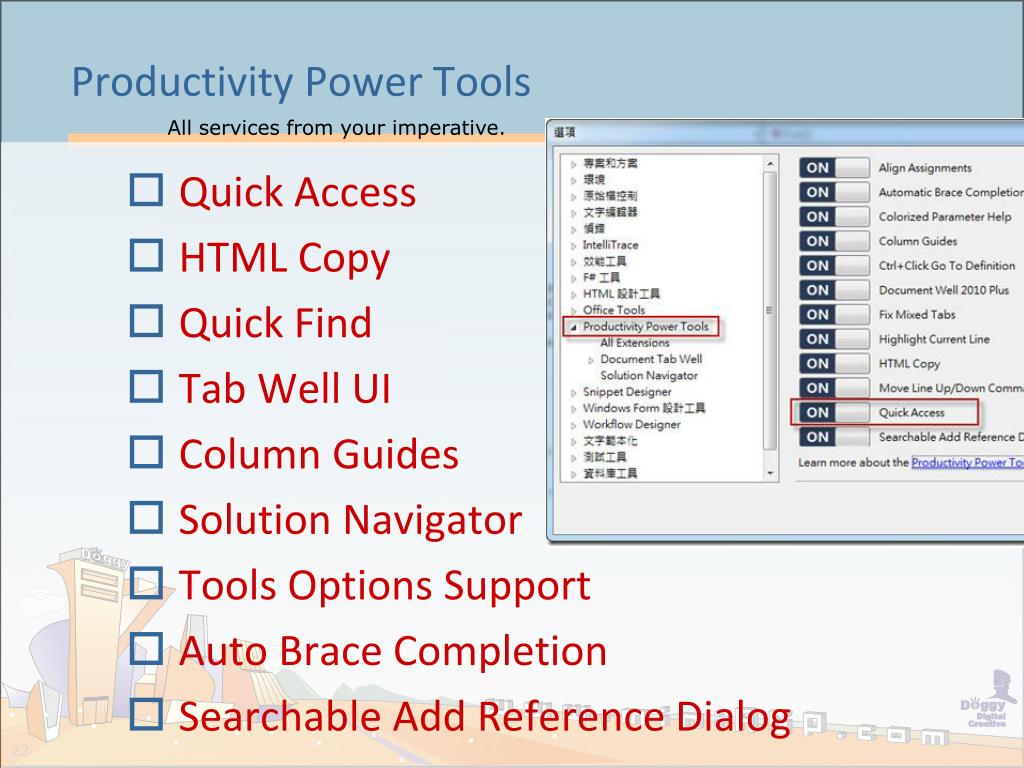Select the 環境 tree item
The image size is (1024, 768).
[x=594, y=180]
